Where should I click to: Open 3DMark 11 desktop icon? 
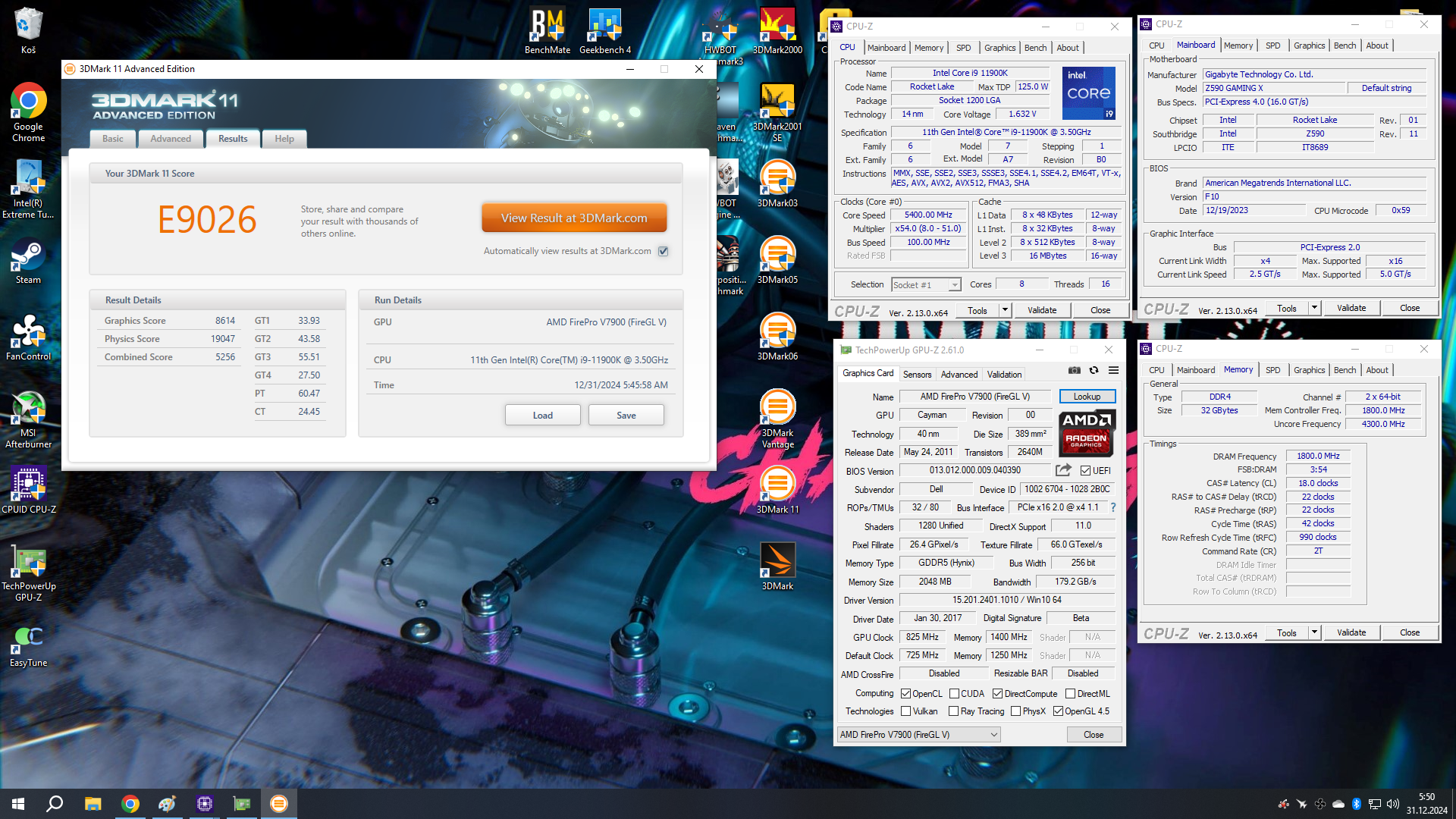point(777,490)
